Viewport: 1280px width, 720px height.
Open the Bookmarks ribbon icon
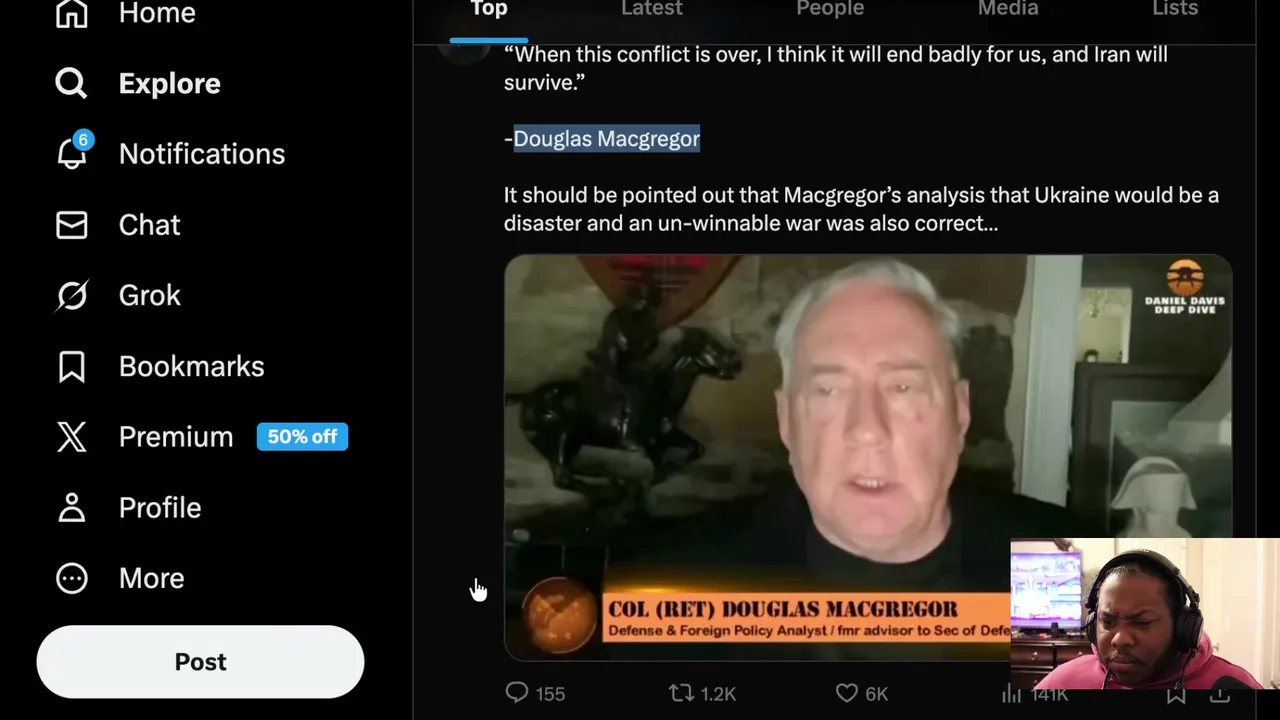tap(71, 366)
